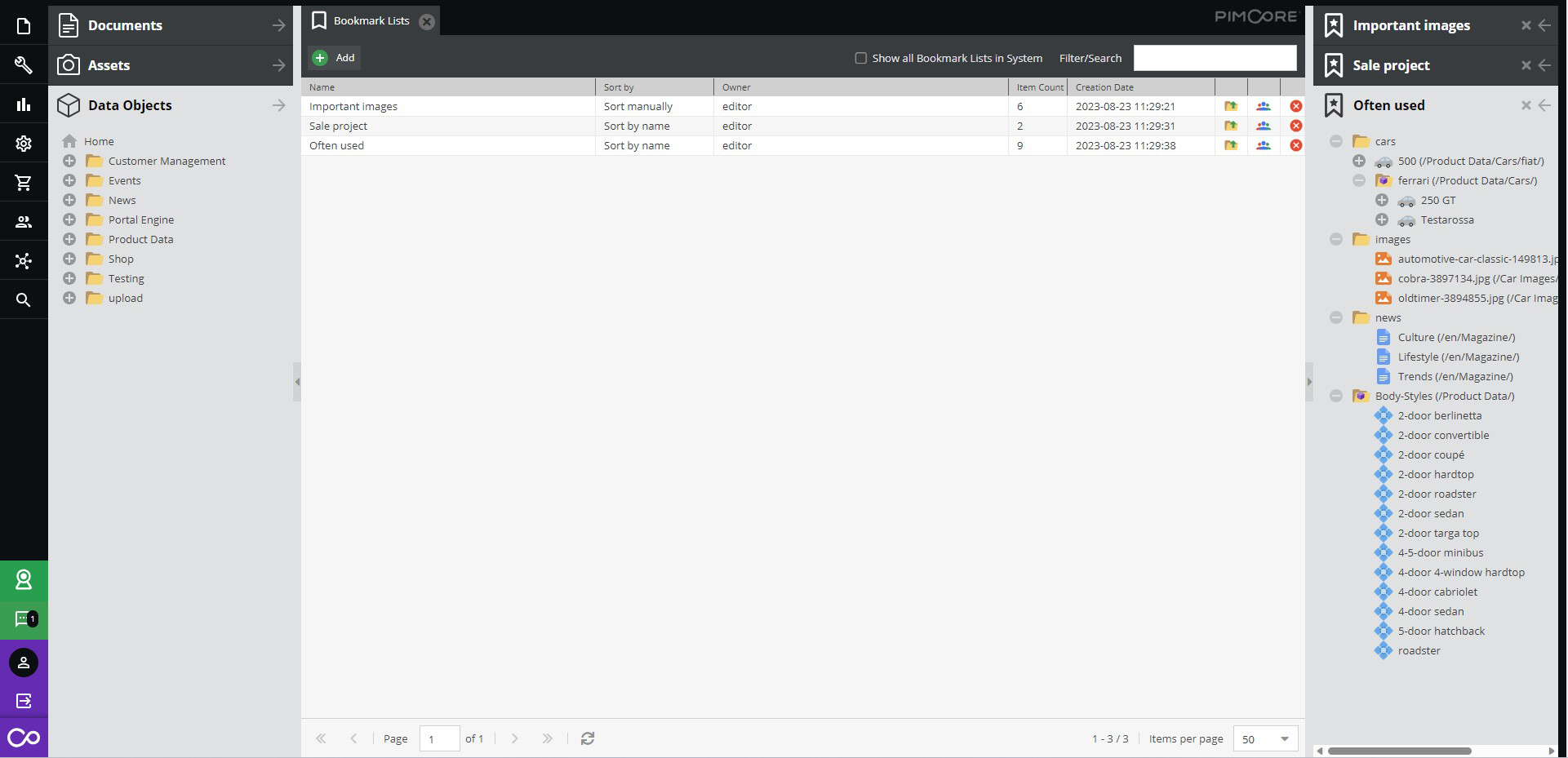Open the Tools wrench icon in sidebar
Viewport: 1568px width, 758px height.
point(24,65)
